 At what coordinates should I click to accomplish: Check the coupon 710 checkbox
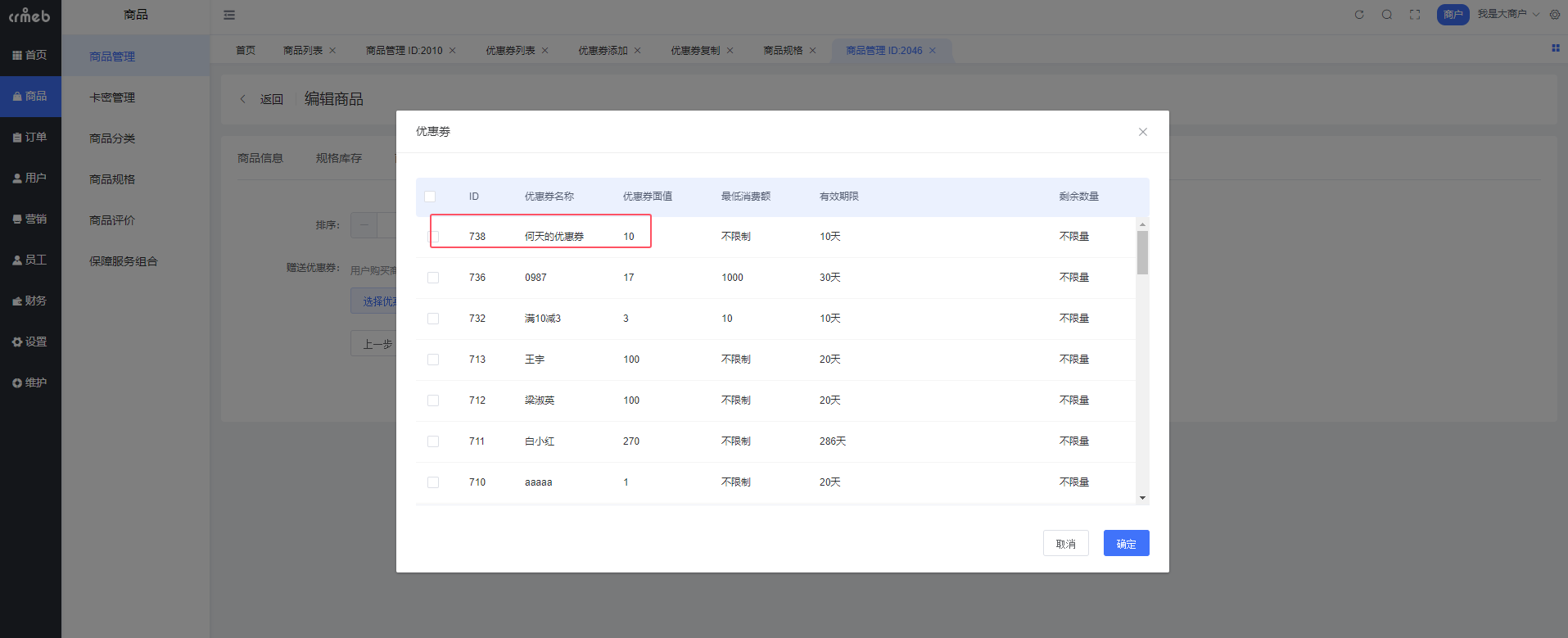pyautogui.click(x=433, y=482)
